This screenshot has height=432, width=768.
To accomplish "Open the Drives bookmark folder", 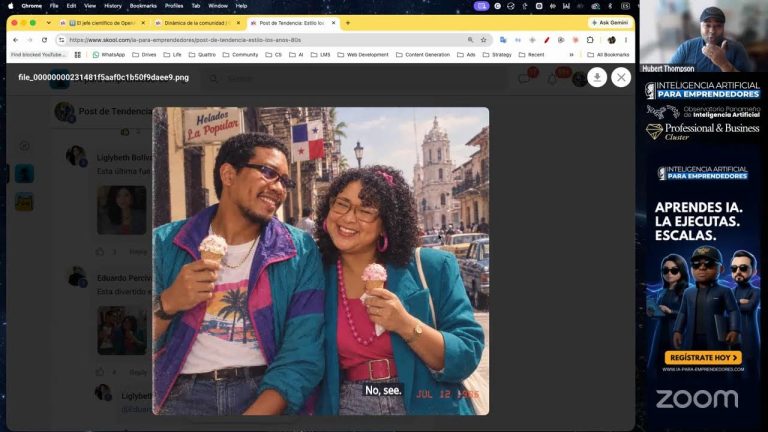I will pyautogui.click(x=144, y=55).
